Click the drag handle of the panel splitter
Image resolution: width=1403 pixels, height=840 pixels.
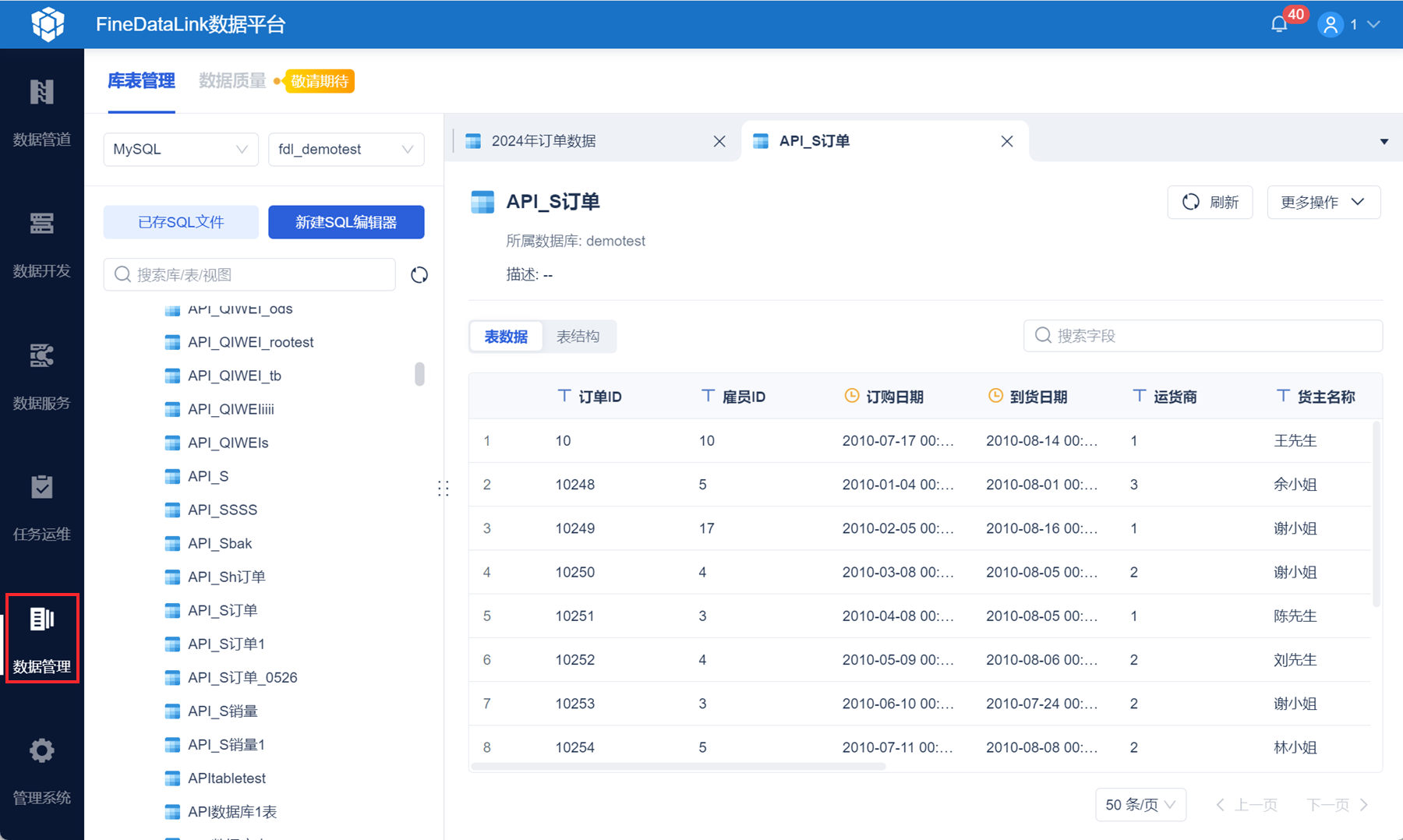click(444, 489)
